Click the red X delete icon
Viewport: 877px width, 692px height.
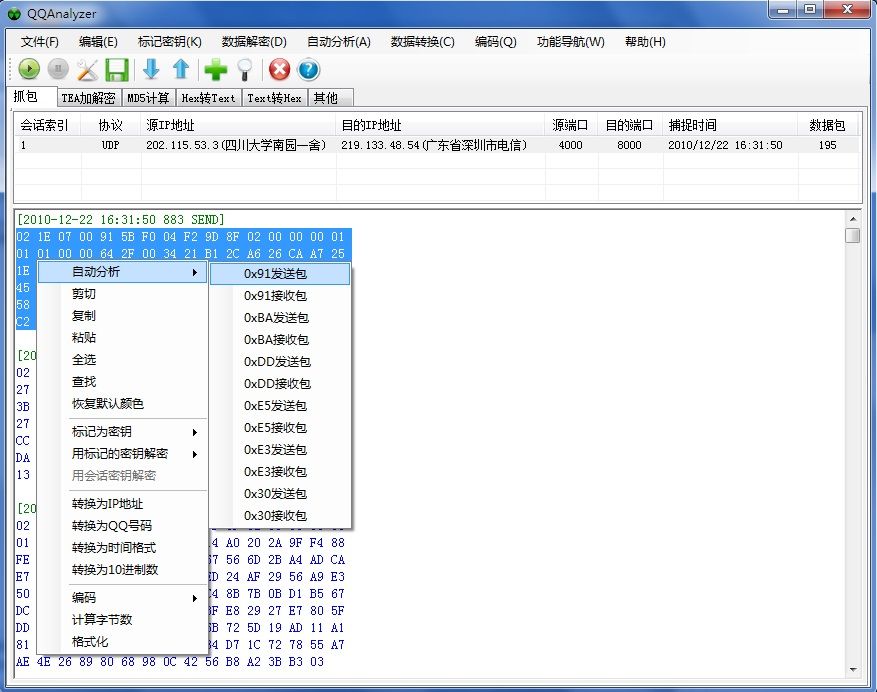[x=280, y=70]
